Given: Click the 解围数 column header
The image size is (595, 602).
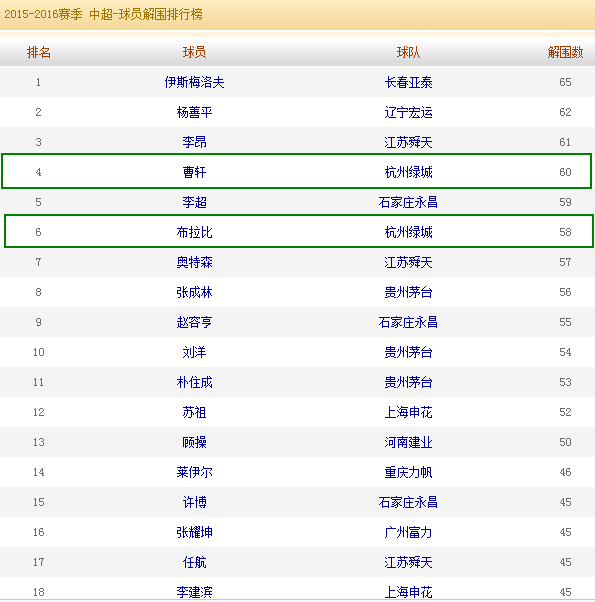Looking at the screenshot, I should (x=565, y=52).
